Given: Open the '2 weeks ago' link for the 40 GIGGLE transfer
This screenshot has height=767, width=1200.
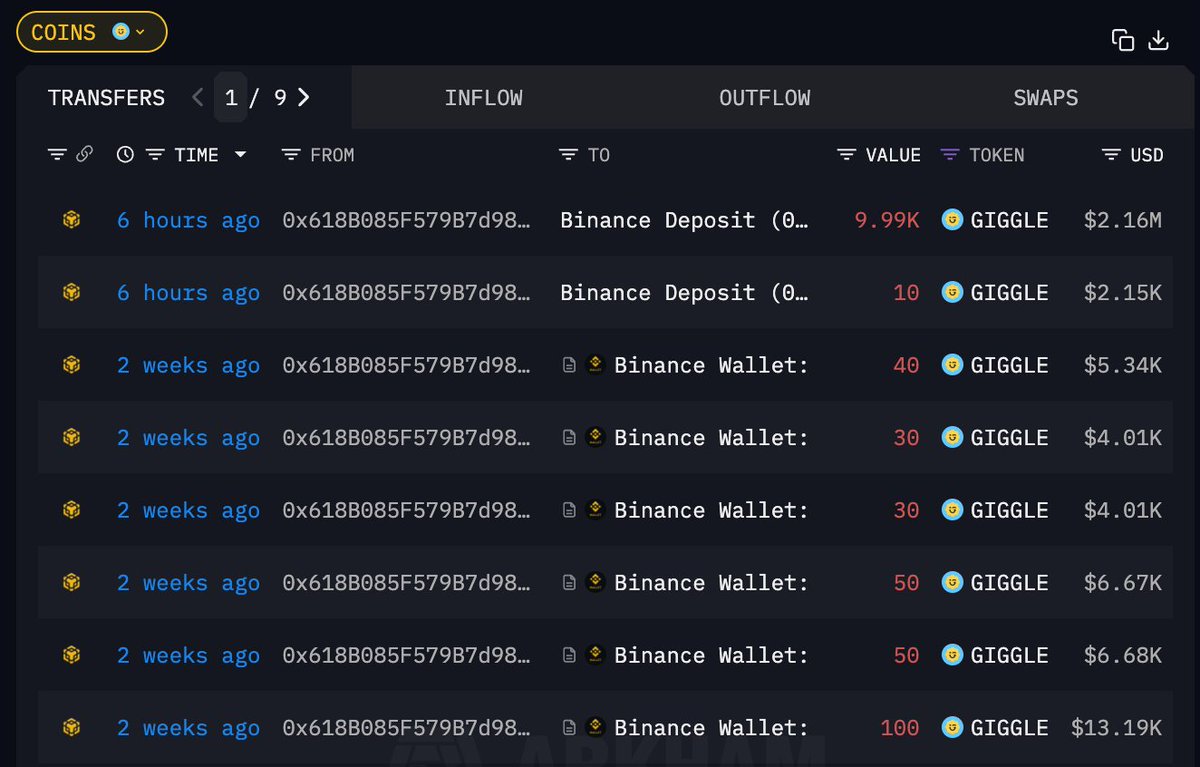Looking at the screenshot, I should click(188, 365).
